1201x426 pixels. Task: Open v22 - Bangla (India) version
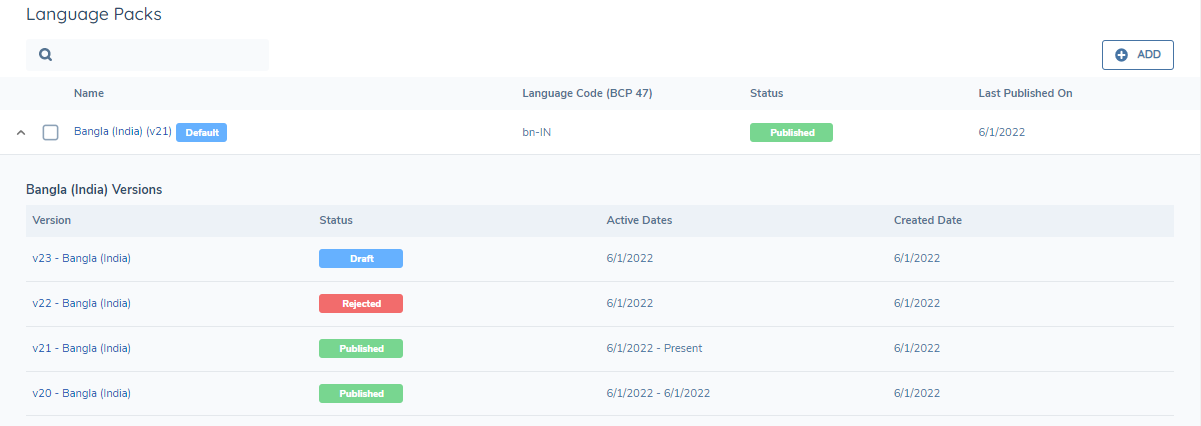point(81,303)
